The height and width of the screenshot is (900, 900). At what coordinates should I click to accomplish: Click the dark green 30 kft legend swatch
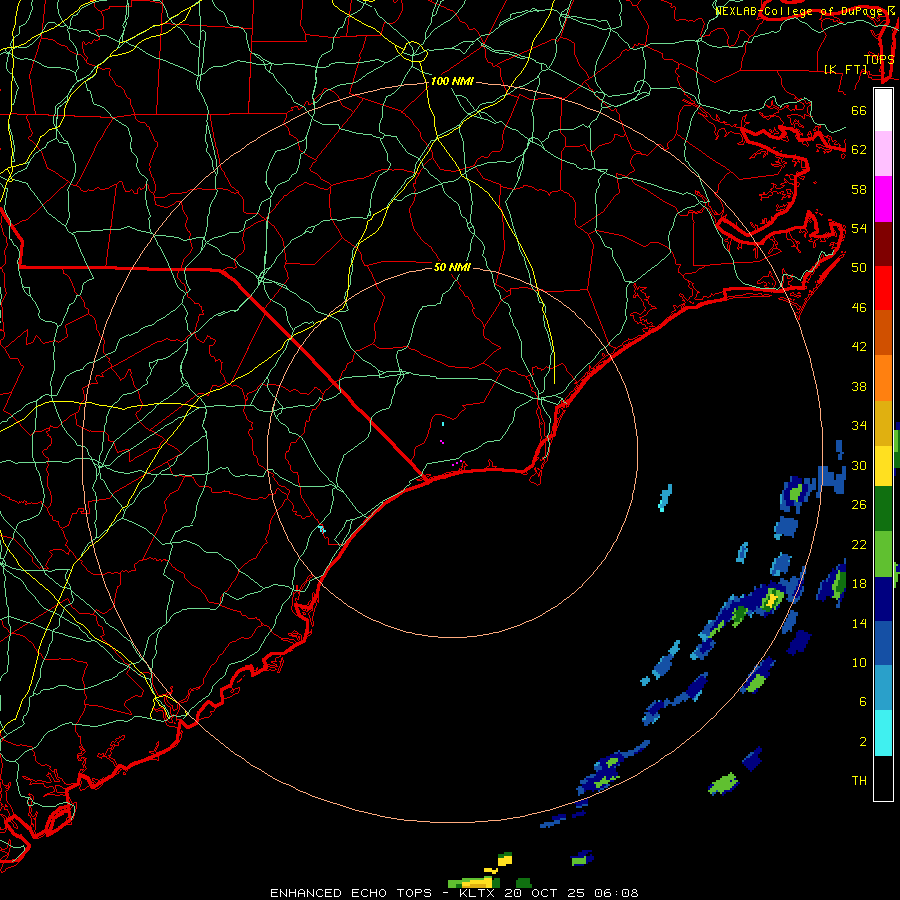click(883, 509)
